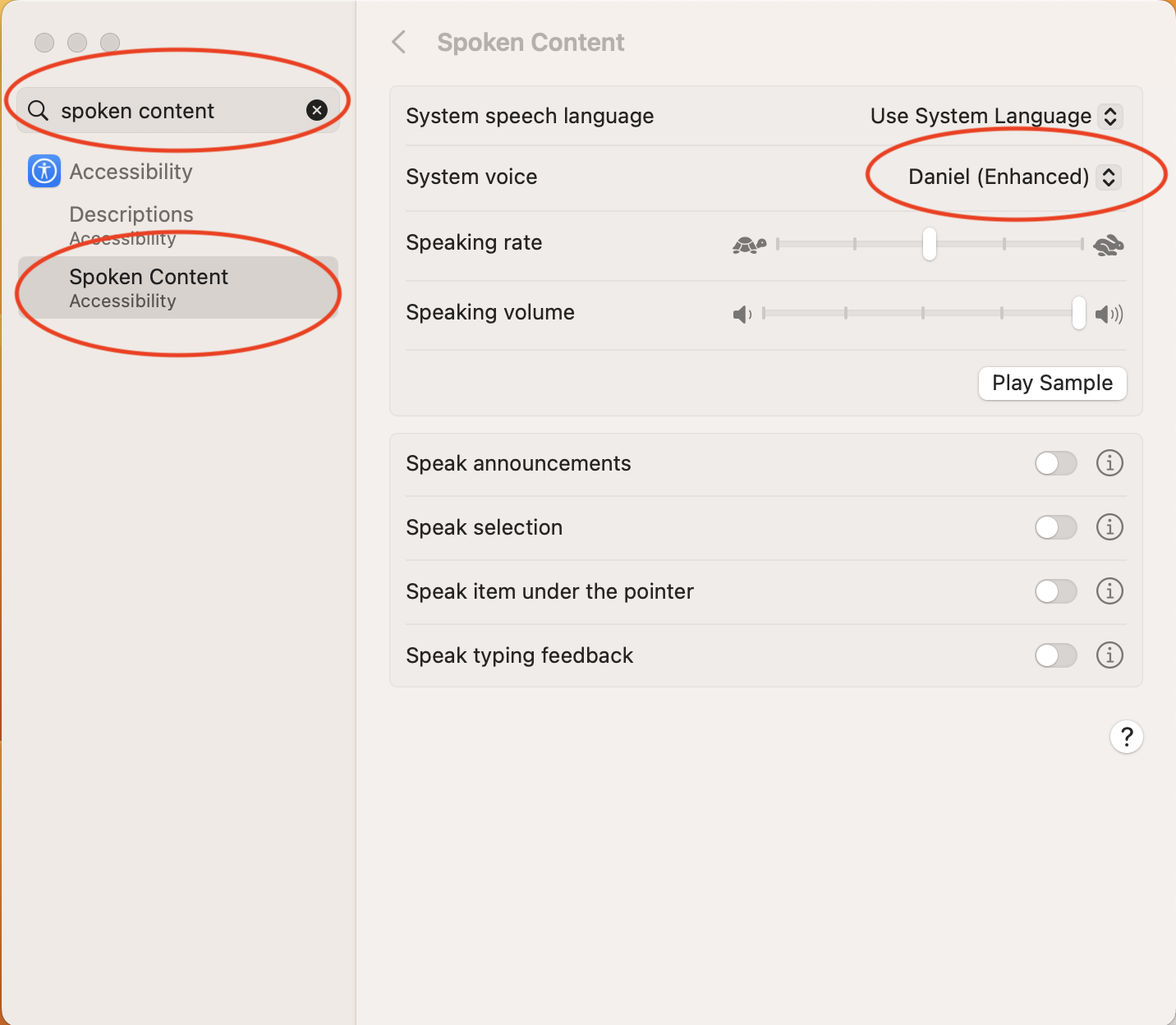Click the Speak typing feedback label
This screenshot has height=1025, width=1176.
519,655
